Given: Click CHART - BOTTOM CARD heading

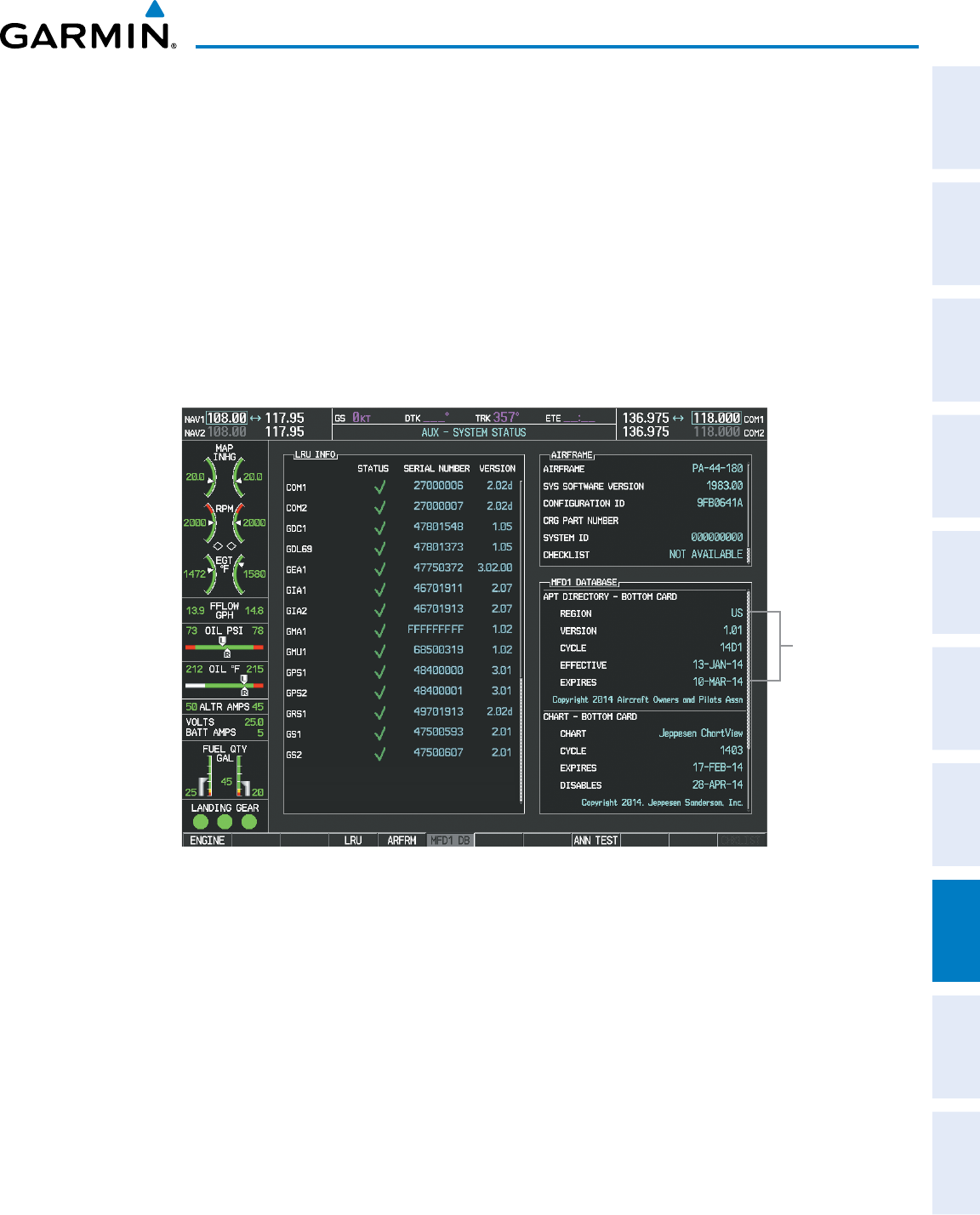Looking at the screenshot, I should (590, 716).
